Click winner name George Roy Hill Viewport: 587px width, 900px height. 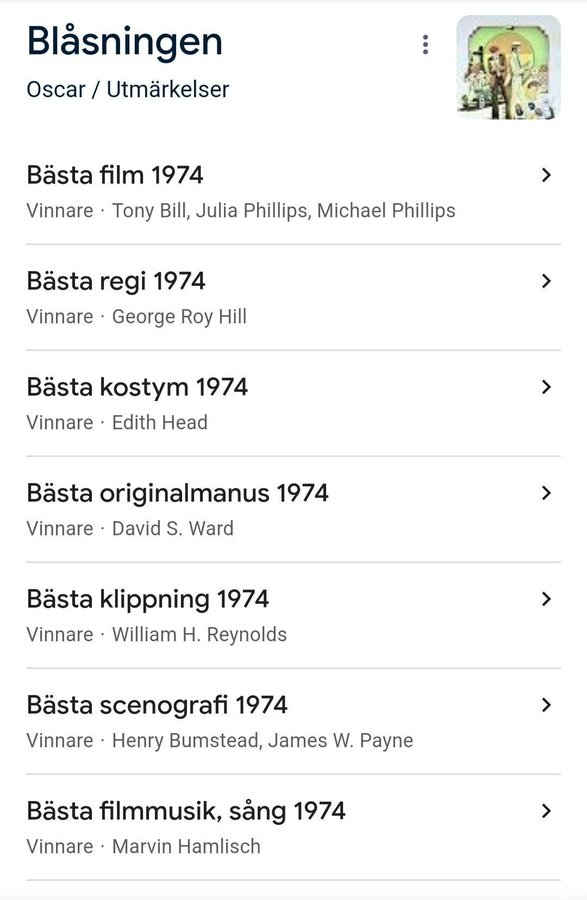click(x=179, y=317)
